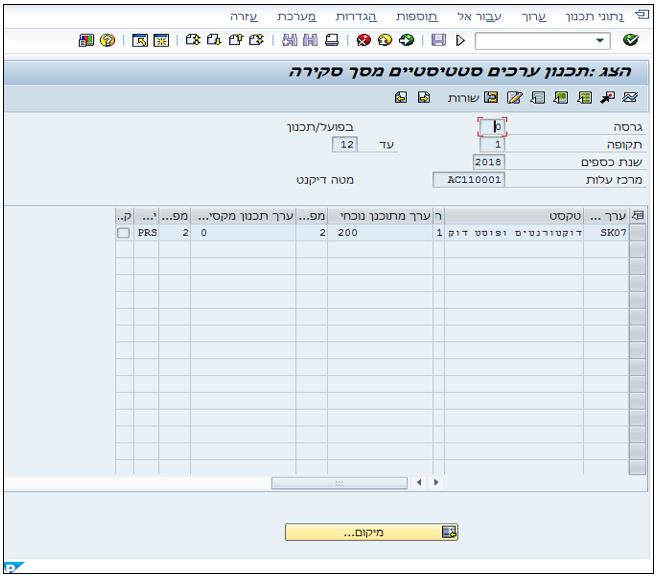Screen dimensions: 658x578
Task: Click the עד period field showing 12
Action: coord(345,145)
